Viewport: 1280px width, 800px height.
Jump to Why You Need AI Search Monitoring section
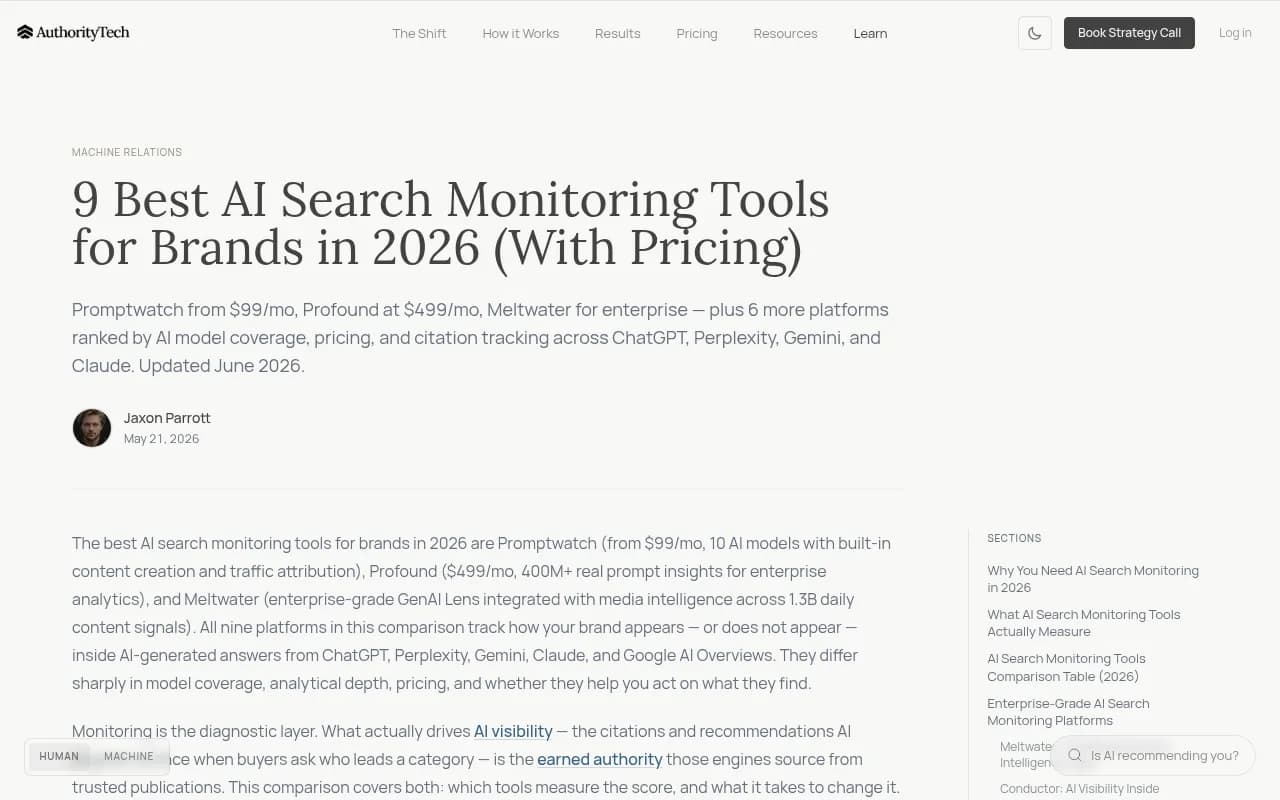1093,579
